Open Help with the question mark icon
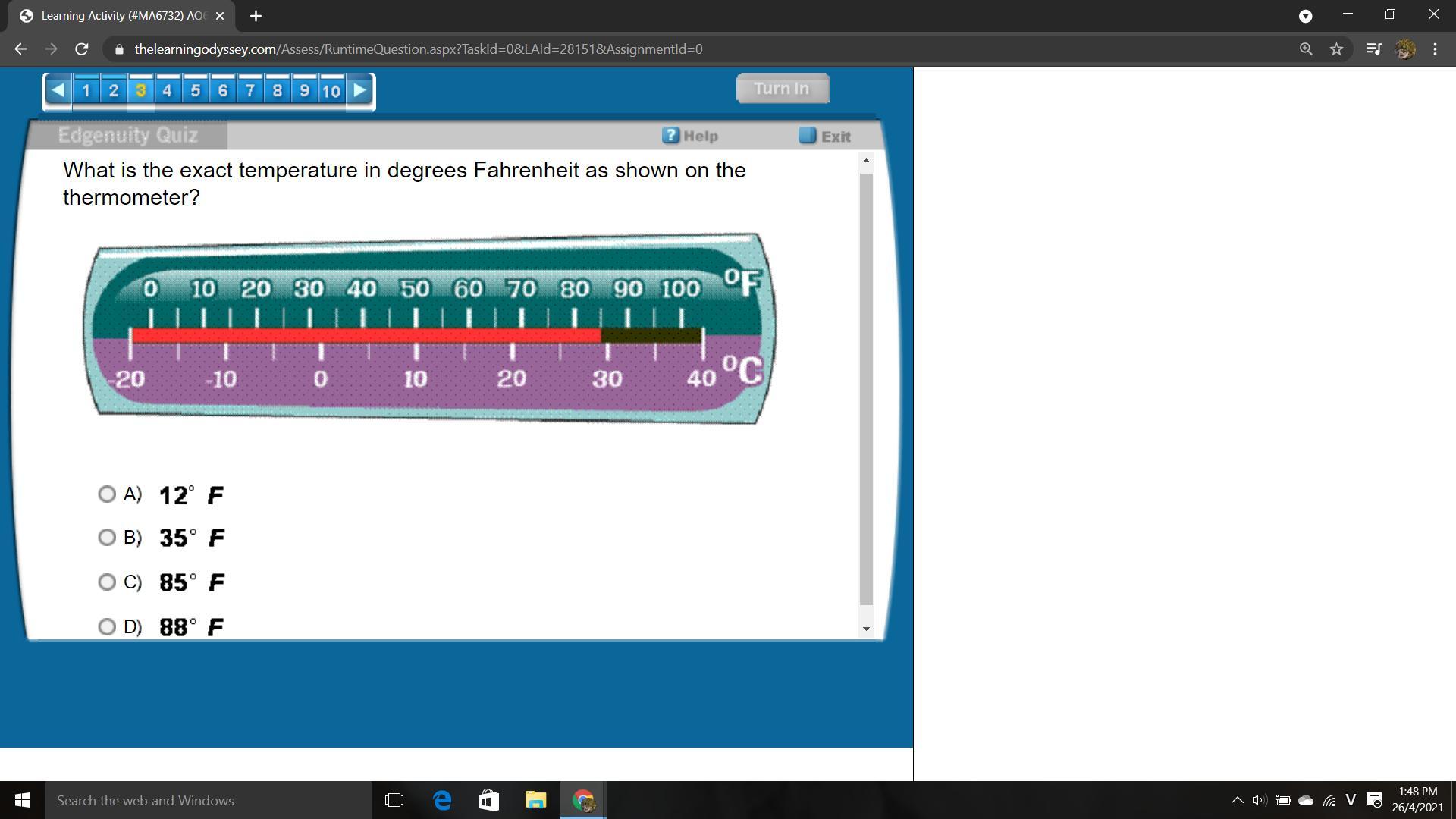1456x819 pixels. (x=670, y=135)
